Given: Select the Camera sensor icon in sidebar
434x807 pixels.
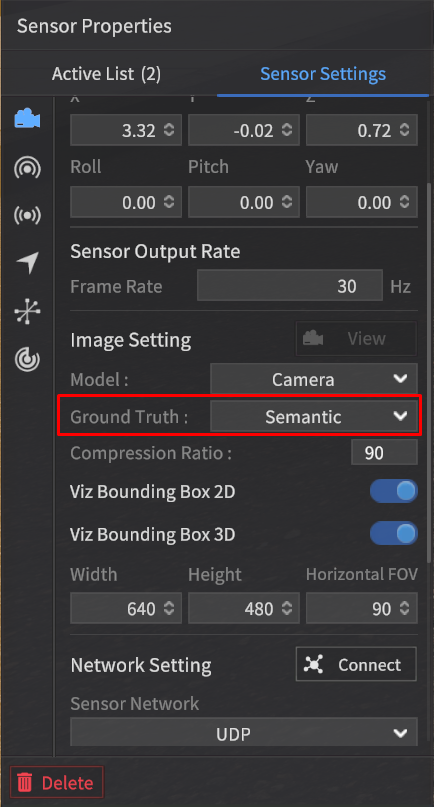Looking at the screenshot, I should click(27, 119).
